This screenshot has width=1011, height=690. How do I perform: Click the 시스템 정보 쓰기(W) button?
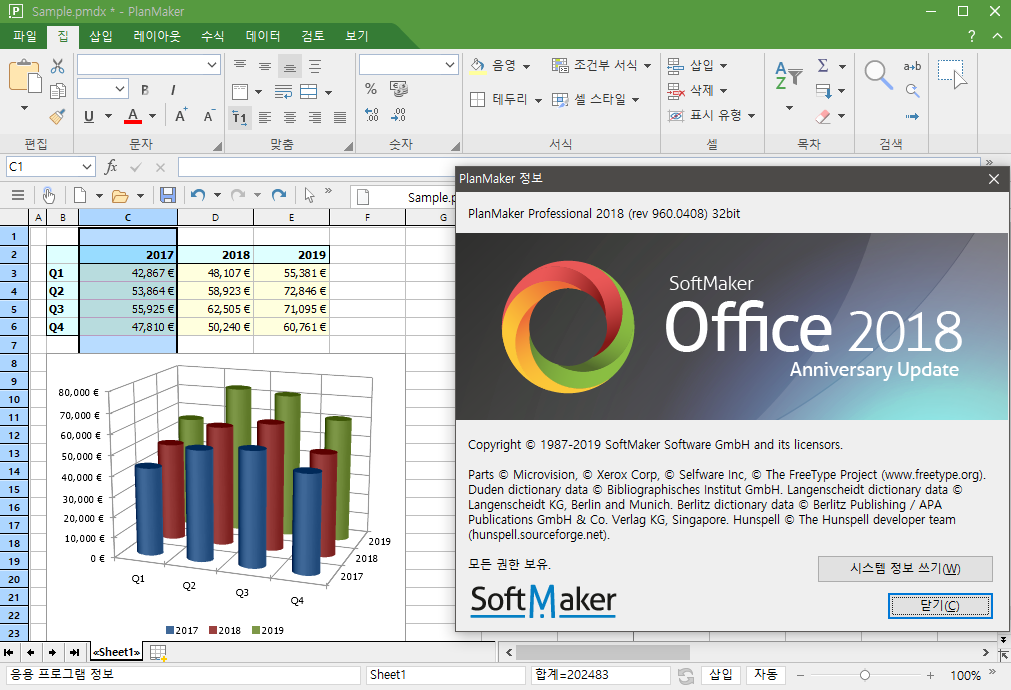tap(905, 568)
